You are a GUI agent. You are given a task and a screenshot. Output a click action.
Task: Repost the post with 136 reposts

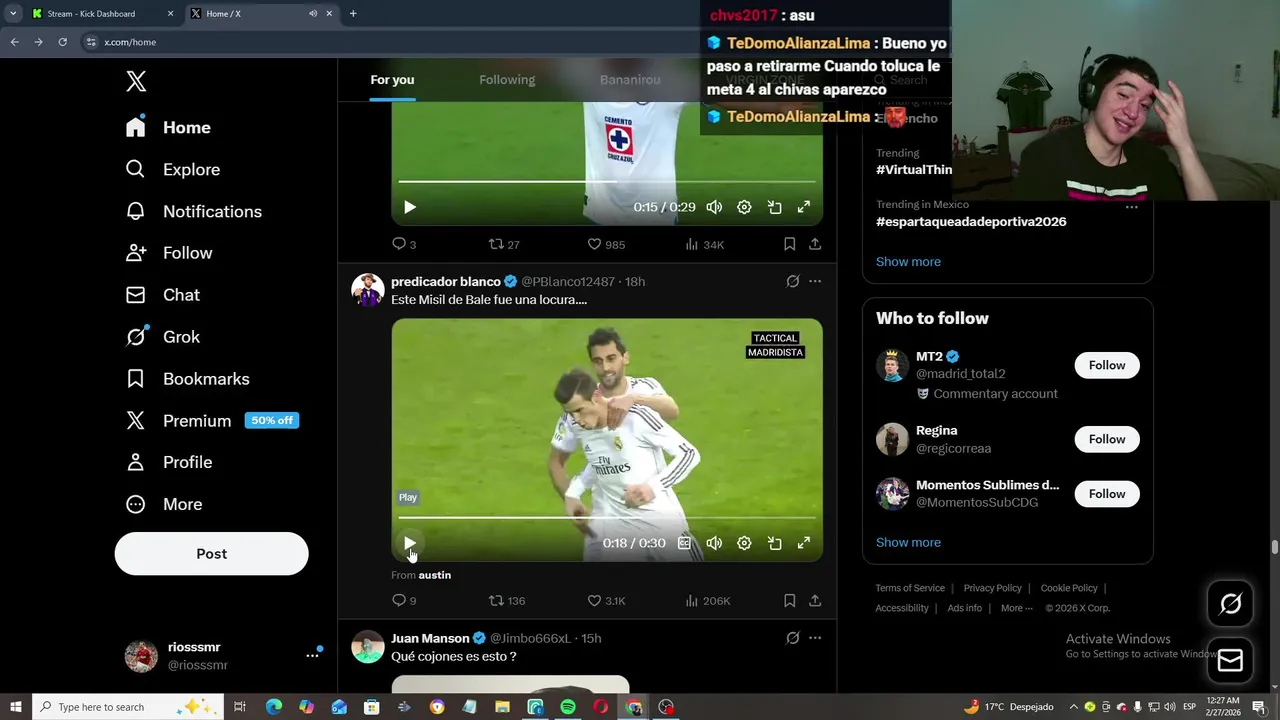[506, 600]
